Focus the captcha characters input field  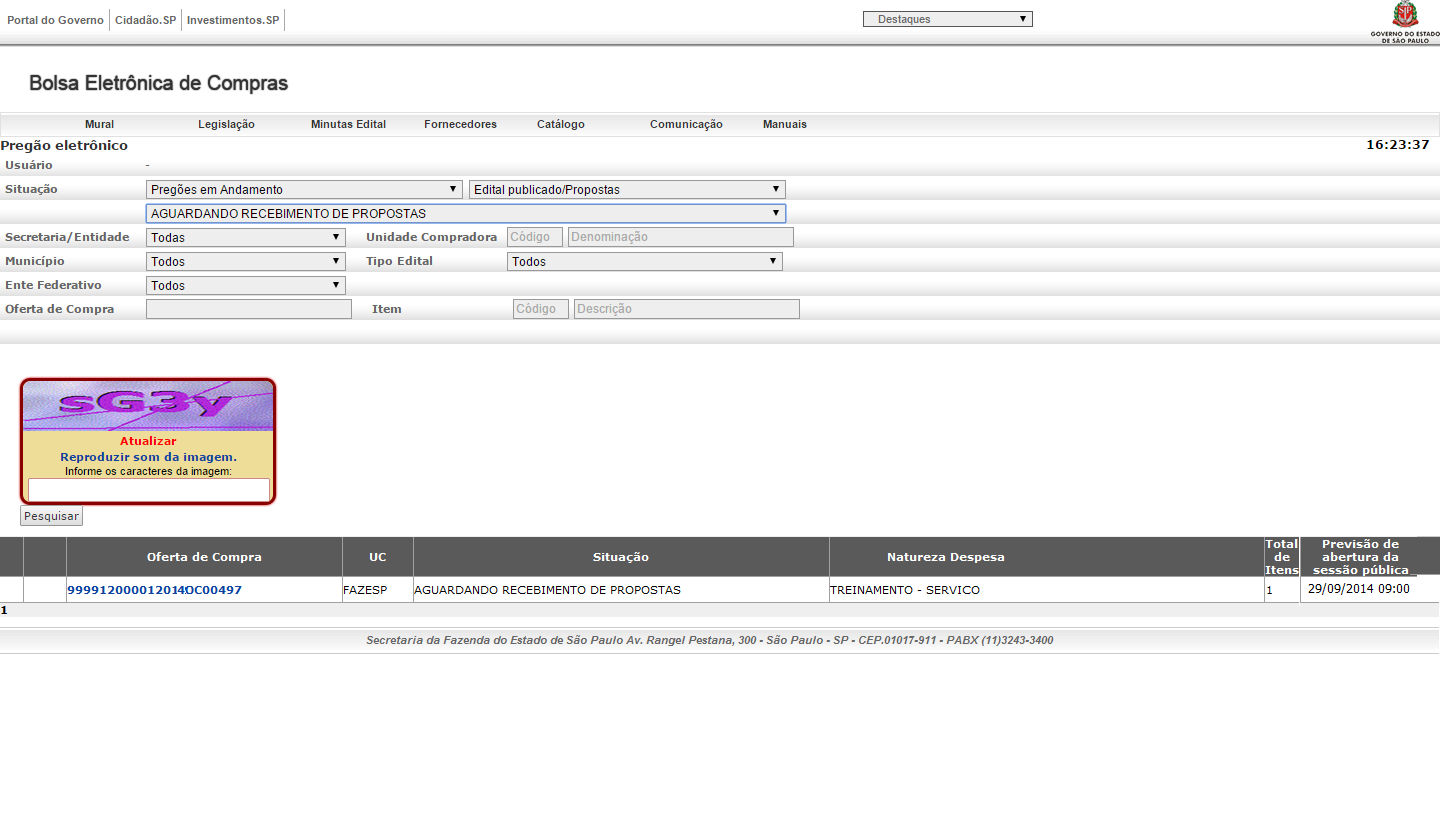[149, 489]
